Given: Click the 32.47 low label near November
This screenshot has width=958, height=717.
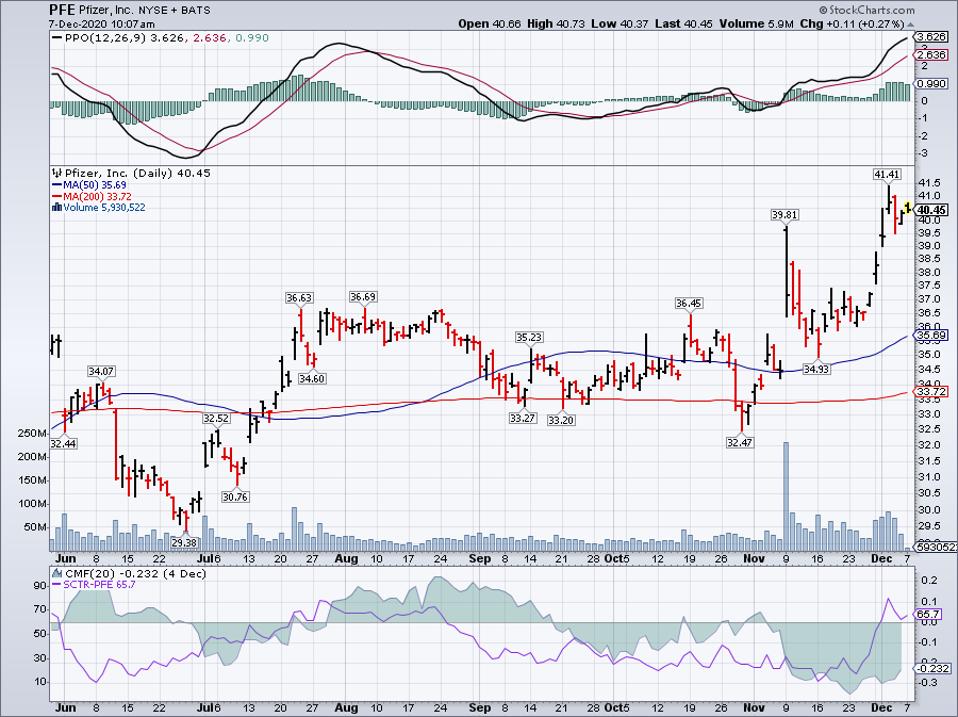Looking at the screenshot, I should [739, 442].
